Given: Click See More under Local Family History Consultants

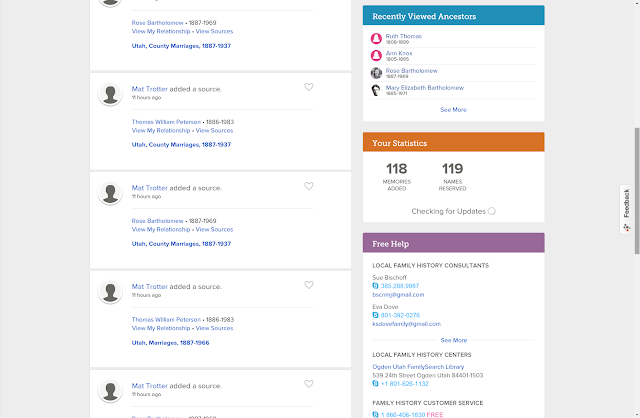Looking at the screenshot, I should 453,340.
